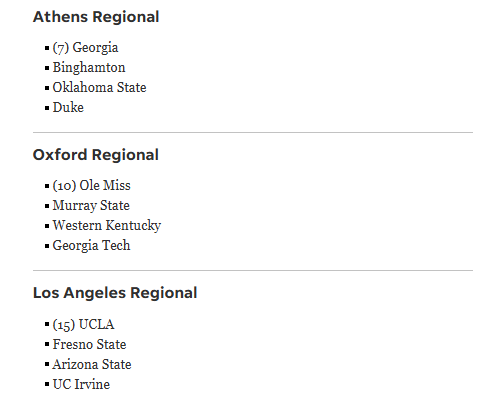Click the UC Irvine list item
The width and height of the screenshot is (499, 400).
81,384
